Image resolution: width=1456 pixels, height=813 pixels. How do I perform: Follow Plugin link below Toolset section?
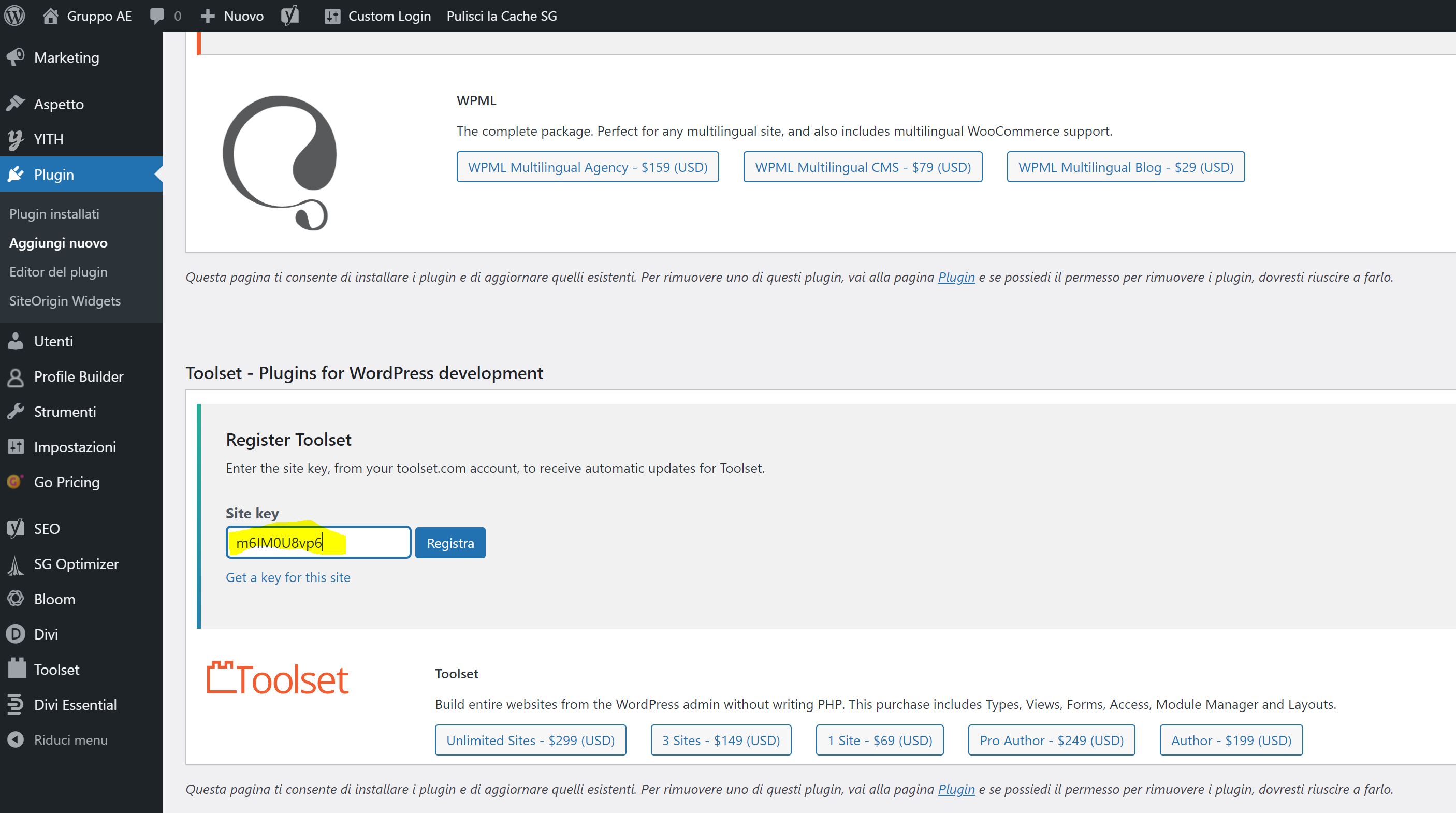tap(956, 789)
